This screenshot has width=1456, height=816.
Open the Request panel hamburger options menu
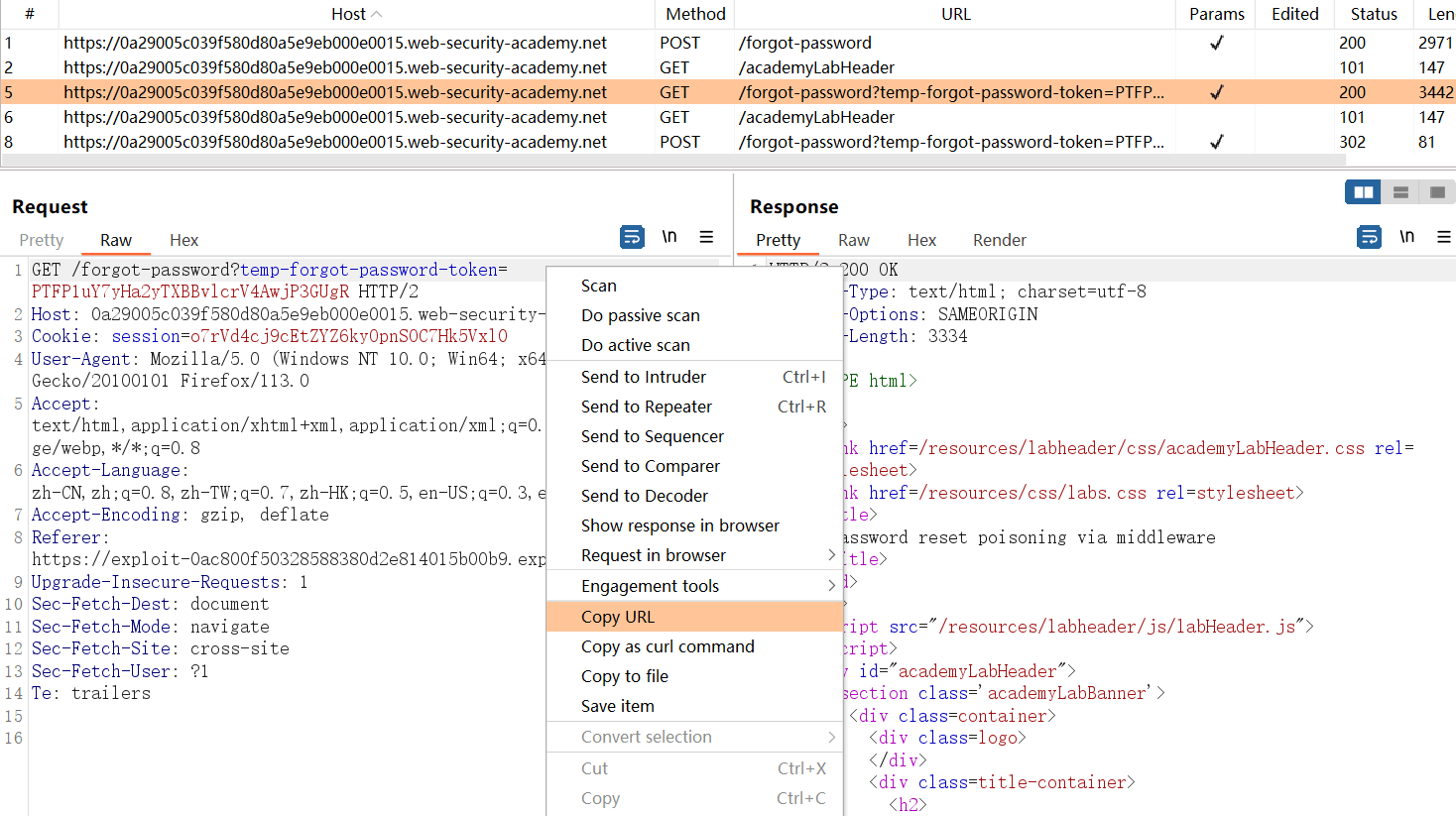click(706, 237)
